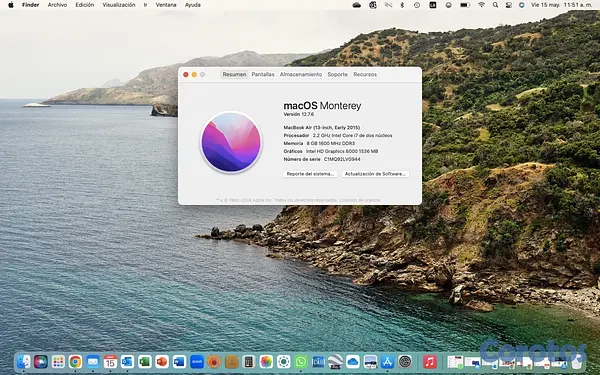Open the App Store from Dock

pos(387,361)
